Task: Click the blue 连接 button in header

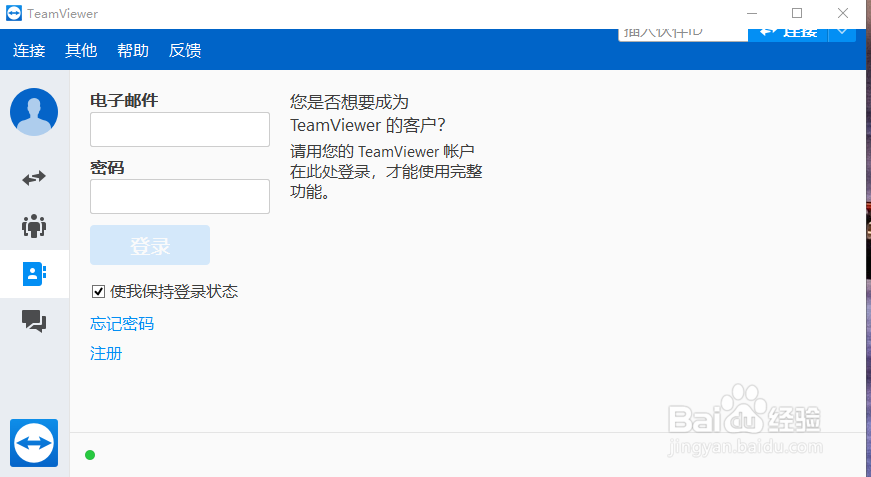Action: pos(788,34)
